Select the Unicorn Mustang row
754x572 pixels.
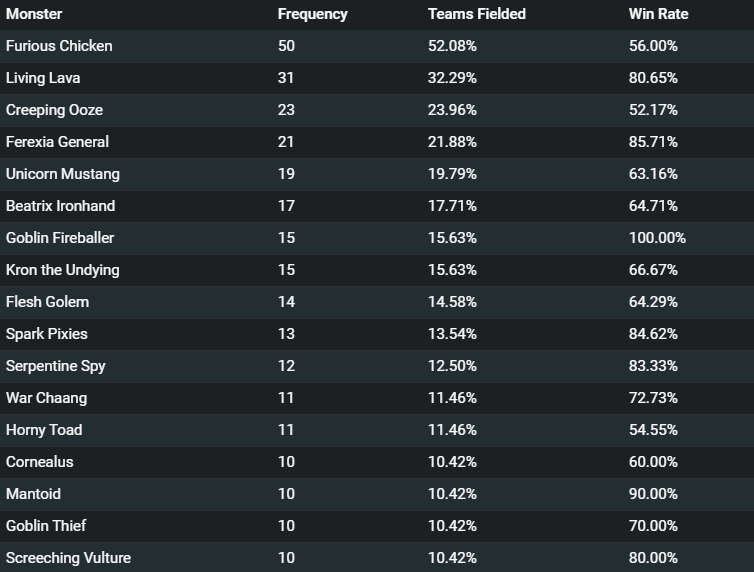point(377,174)
